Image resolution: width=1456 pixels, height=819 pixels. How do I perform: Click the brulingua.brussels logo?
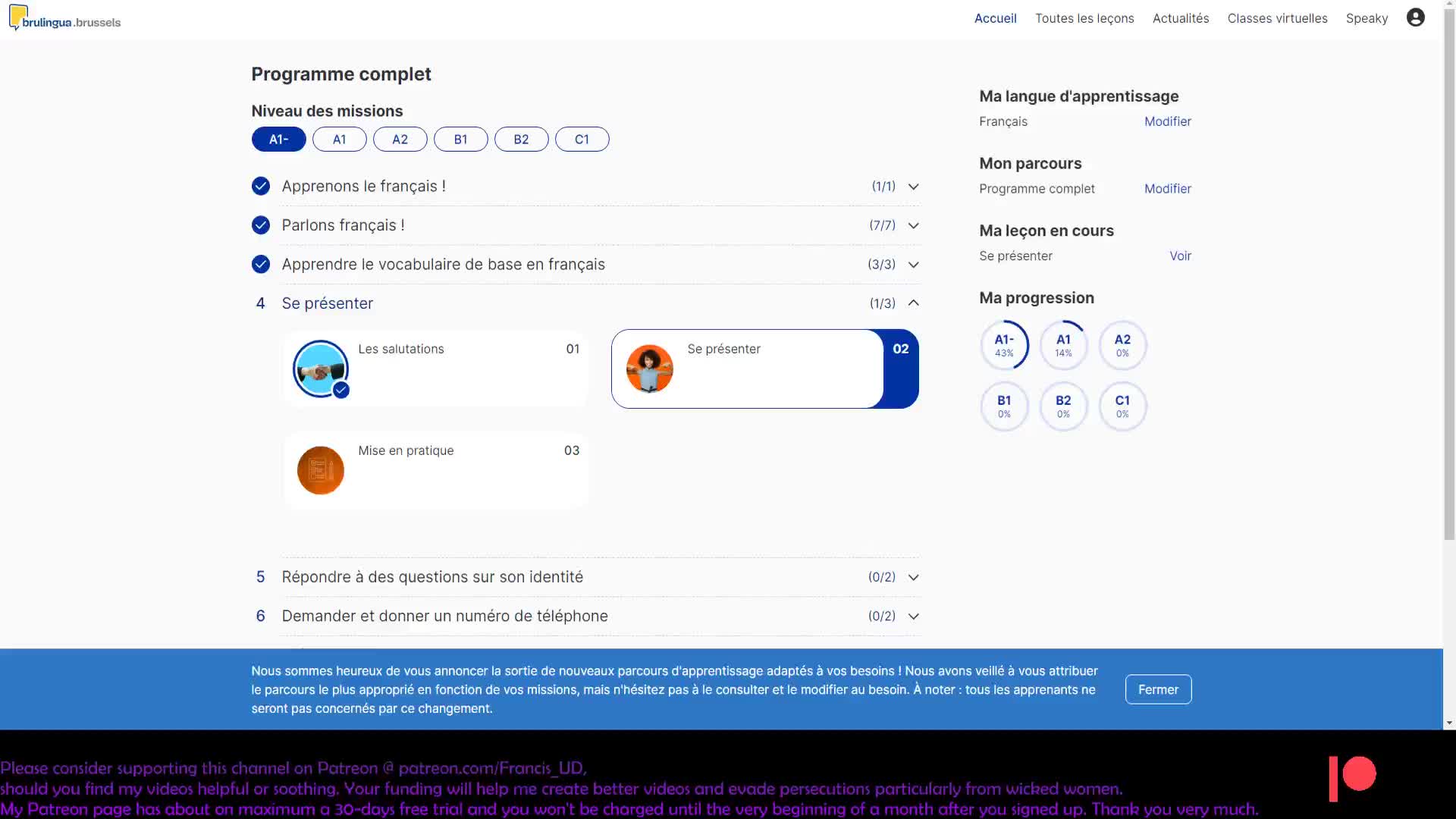click(64, 18)
